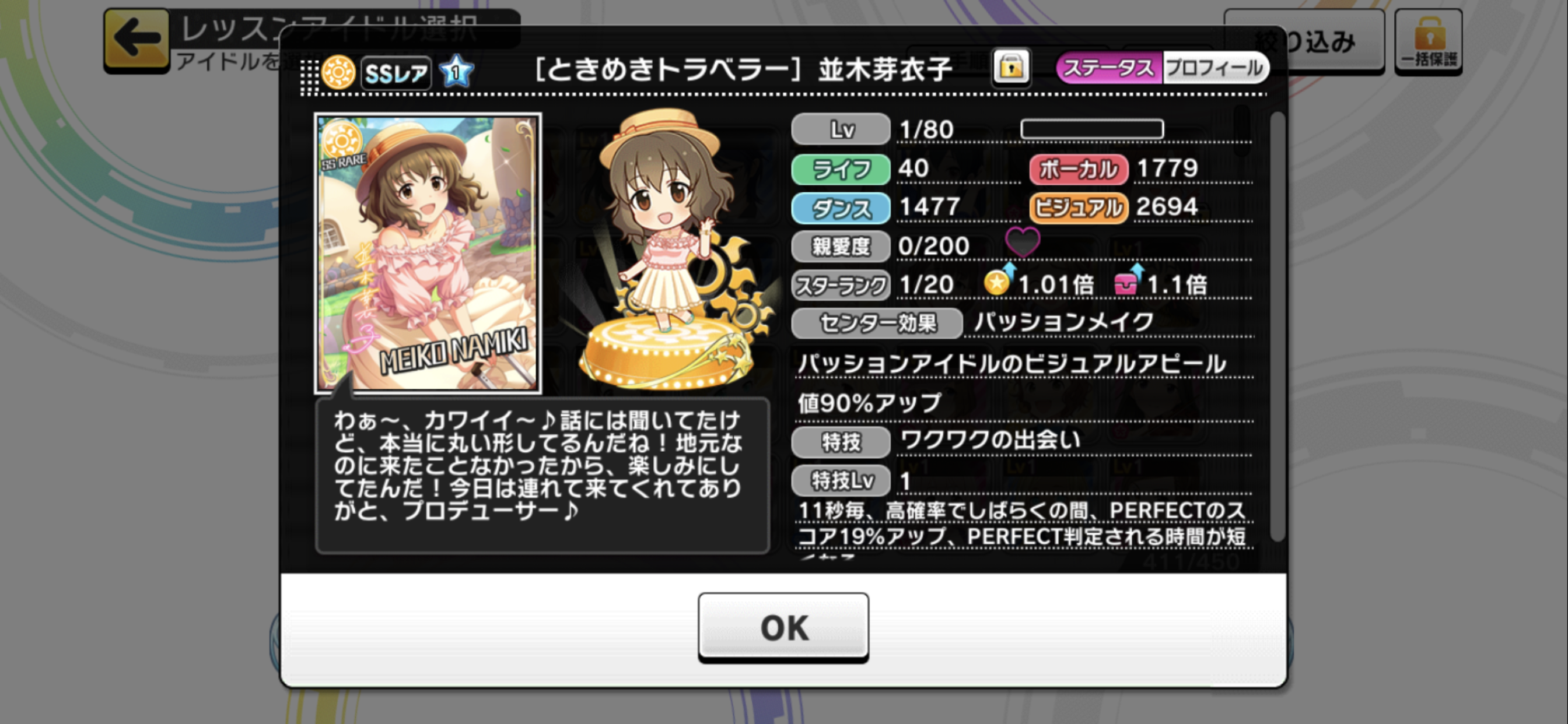Tap the Meiko Namiki SS Rare card artwork
This screenshot has height=724, width=1568.
428,253
